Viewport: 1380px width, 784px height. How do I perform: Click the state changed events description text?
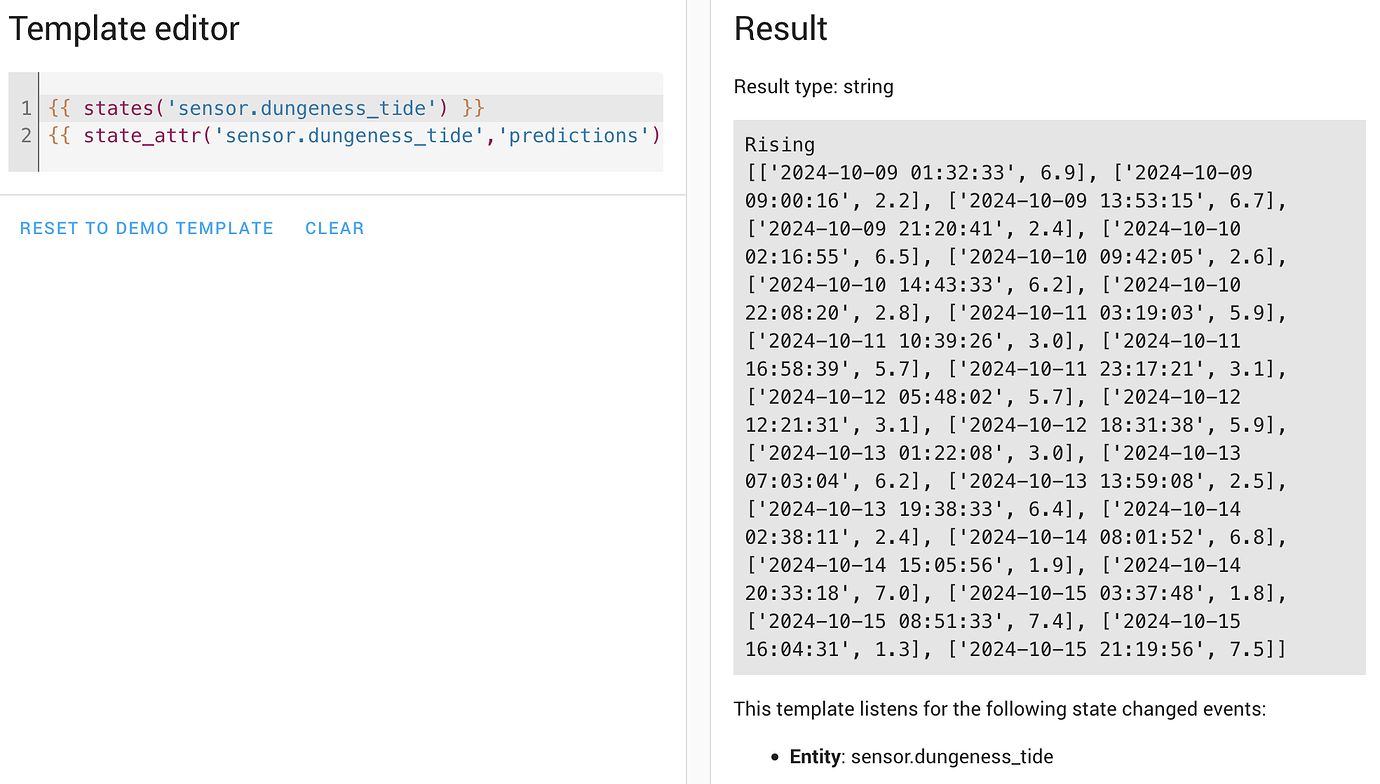pos(1000,709)
